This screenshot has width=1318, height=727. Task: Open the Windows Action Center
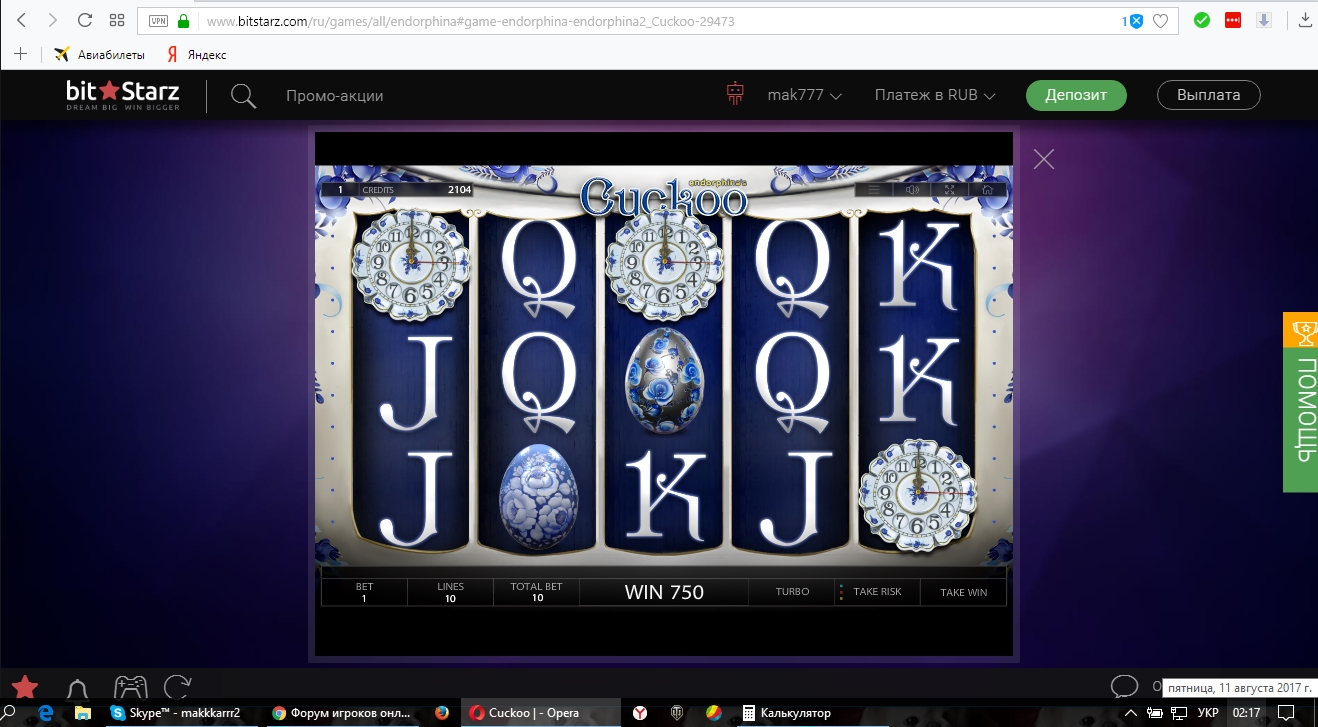tap(1286, 713)
